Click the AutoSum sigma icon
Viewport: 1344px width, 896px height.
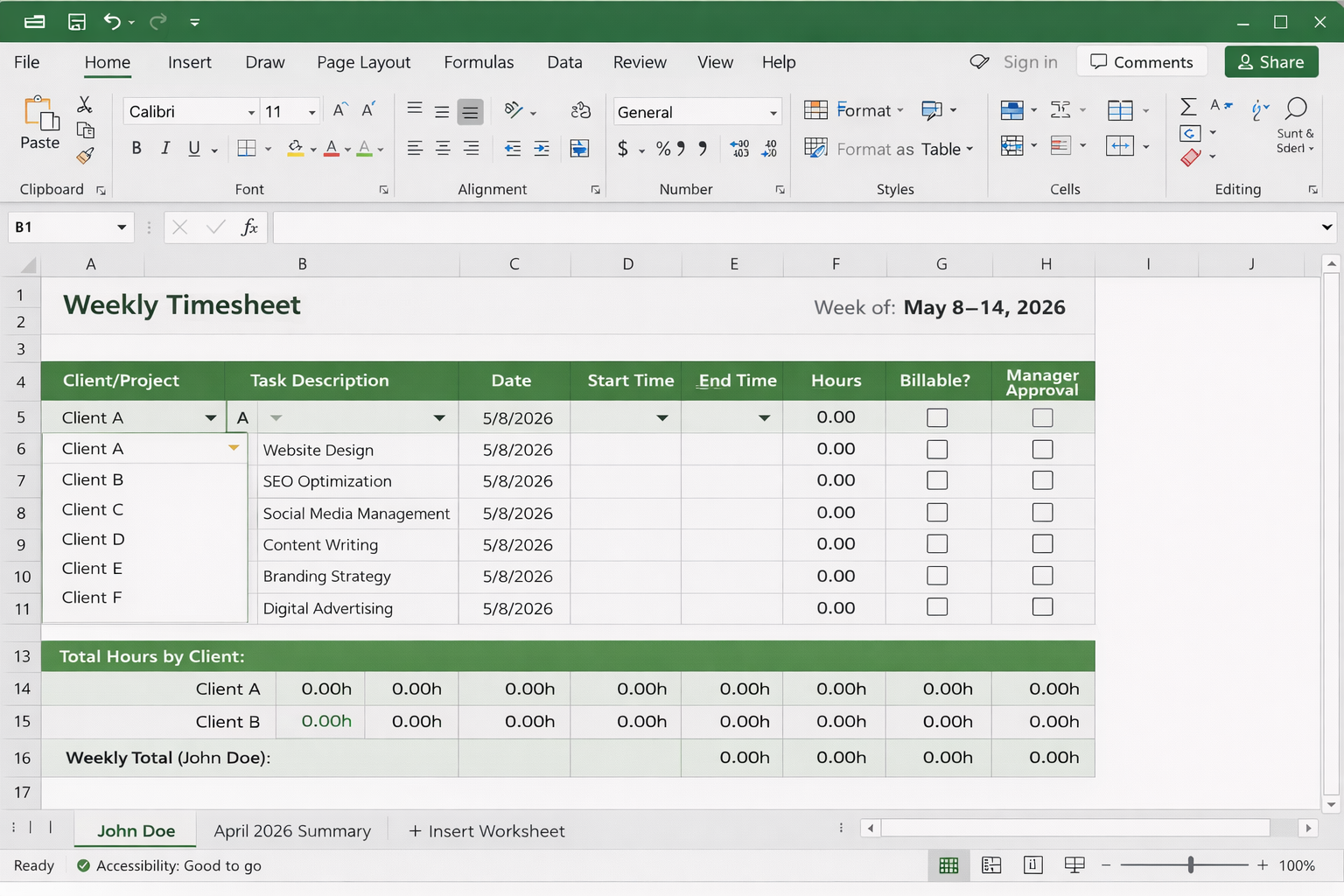point(1188,107)
